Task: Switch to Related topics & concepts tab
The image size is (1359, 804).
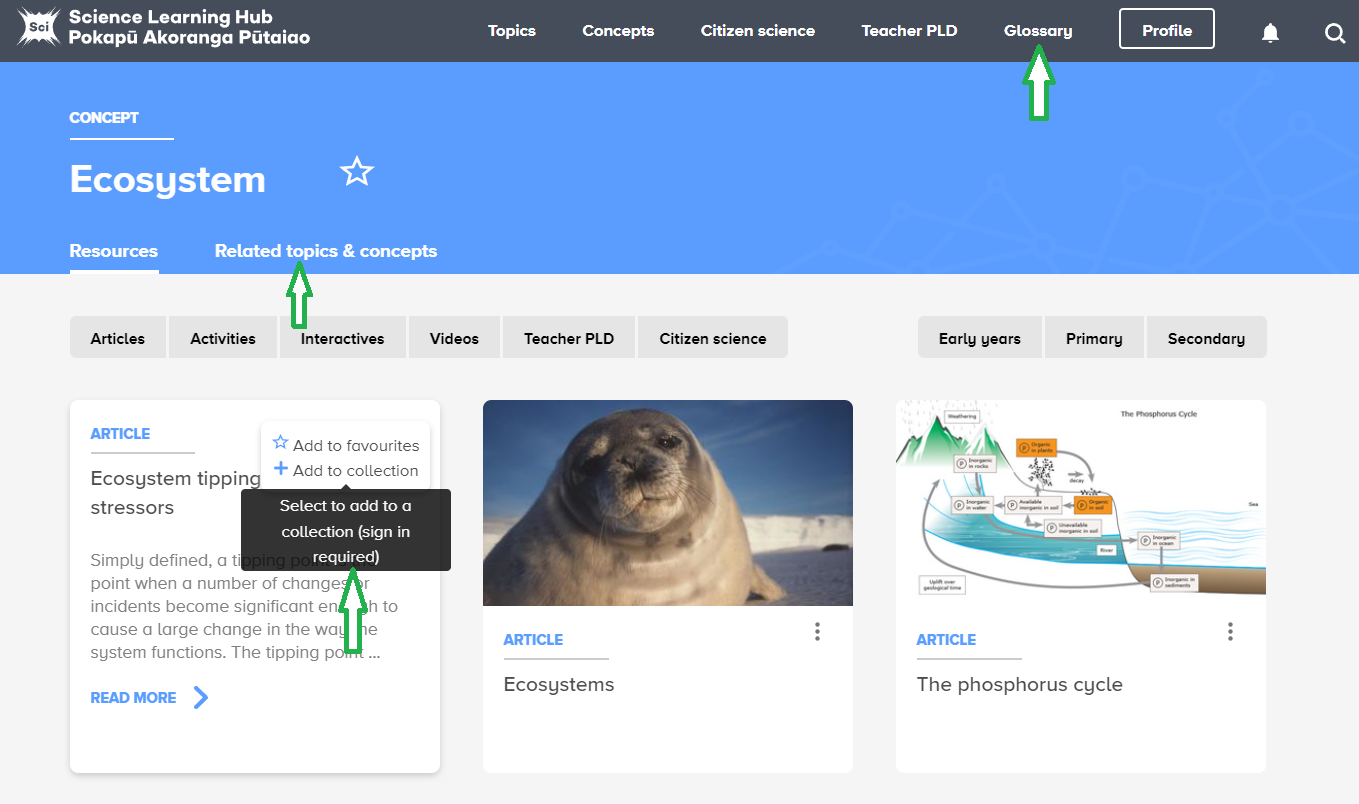Action: coord(326,251)
